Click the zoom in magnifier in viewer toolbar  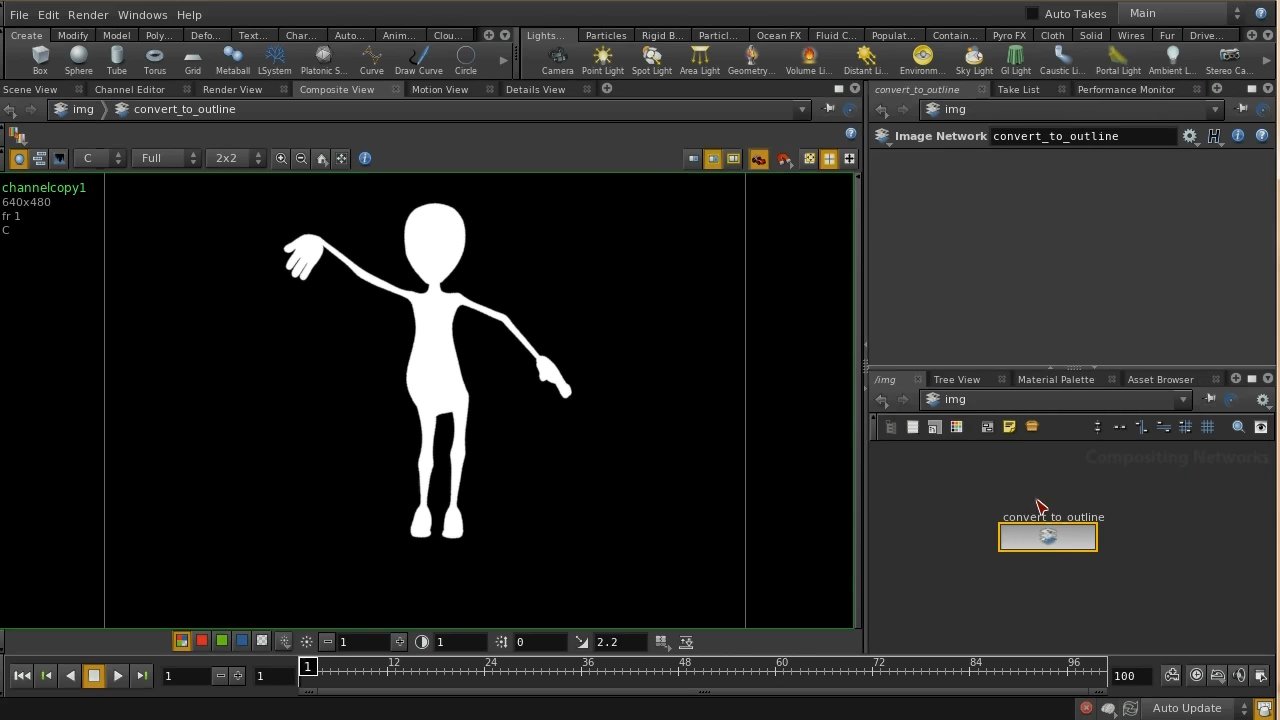pyautogui.click(x=281, y=158)
